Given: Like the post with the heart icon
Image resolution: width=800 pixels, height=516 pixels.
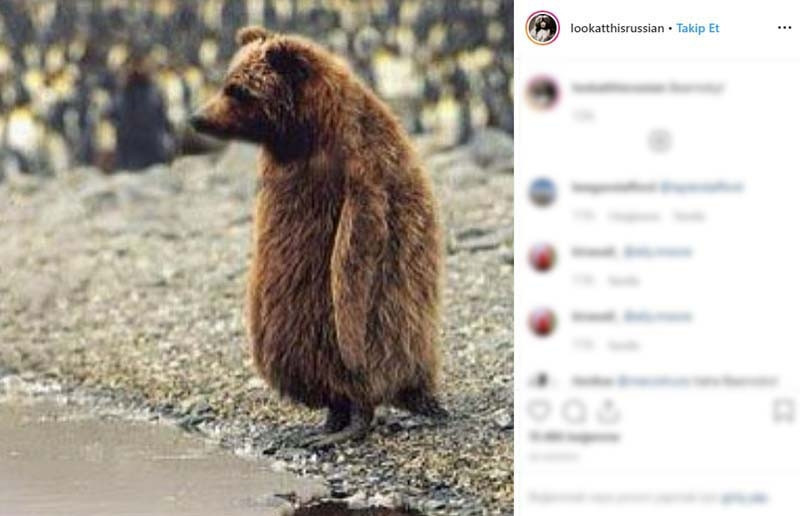Looking at the screenshot, I should [539, 410].
